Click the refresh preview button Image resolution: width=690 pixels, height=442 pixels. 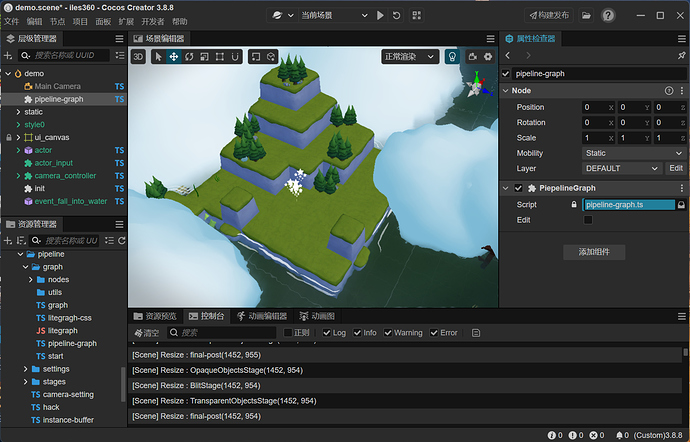(396, 15)
